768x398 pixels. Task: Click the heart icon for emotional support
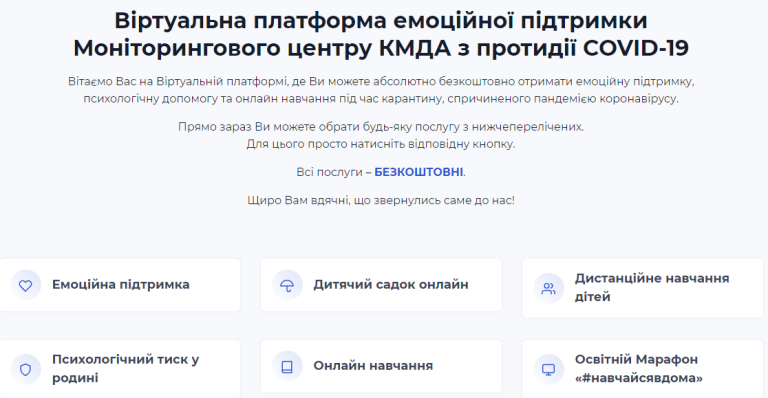25,285
